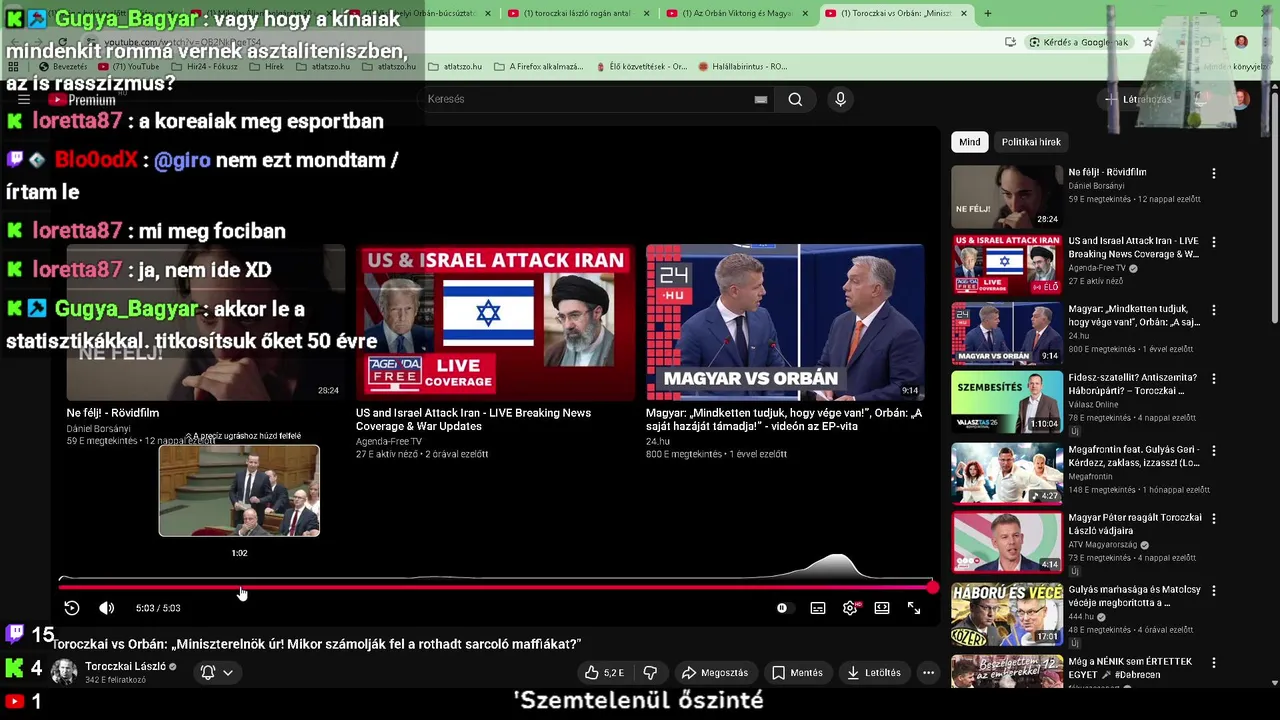Select the Politikai hírek filter chip
The width and height of the screenshot is (1280, 720).
coord(1031,142)
